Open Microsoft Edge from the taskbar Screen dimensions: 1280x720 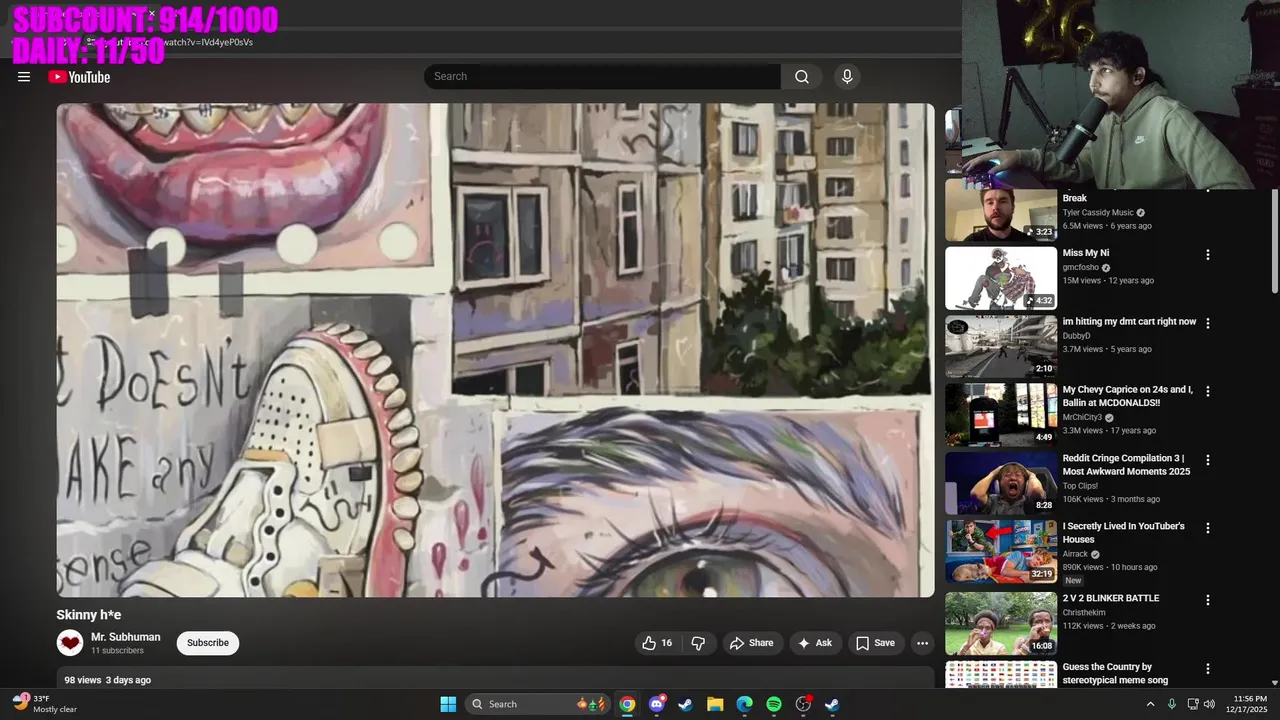click(x=744, y=704)
